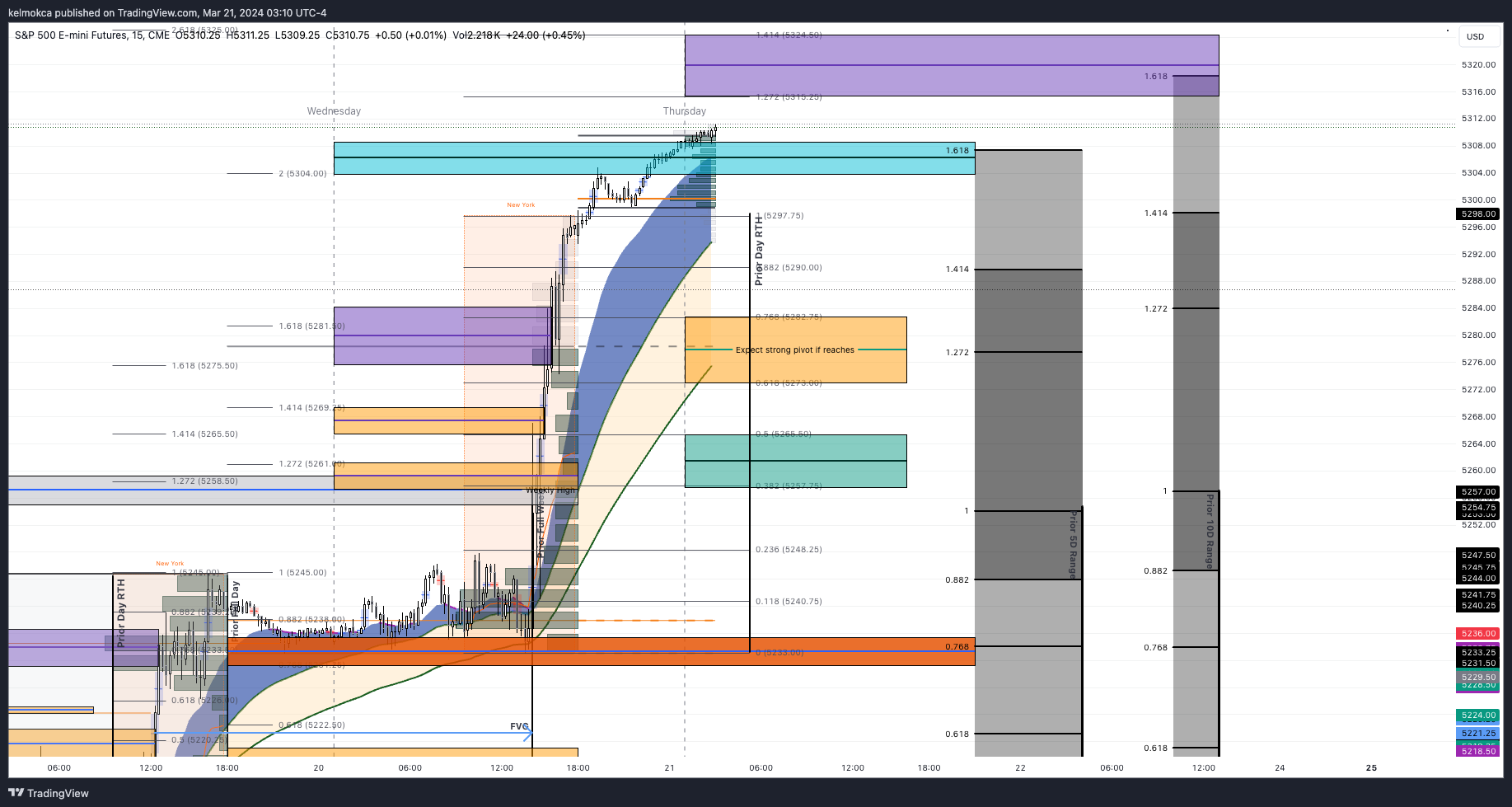Click the black 5241.75 price tag
1512x807 pixels.
pos(1478,595)
